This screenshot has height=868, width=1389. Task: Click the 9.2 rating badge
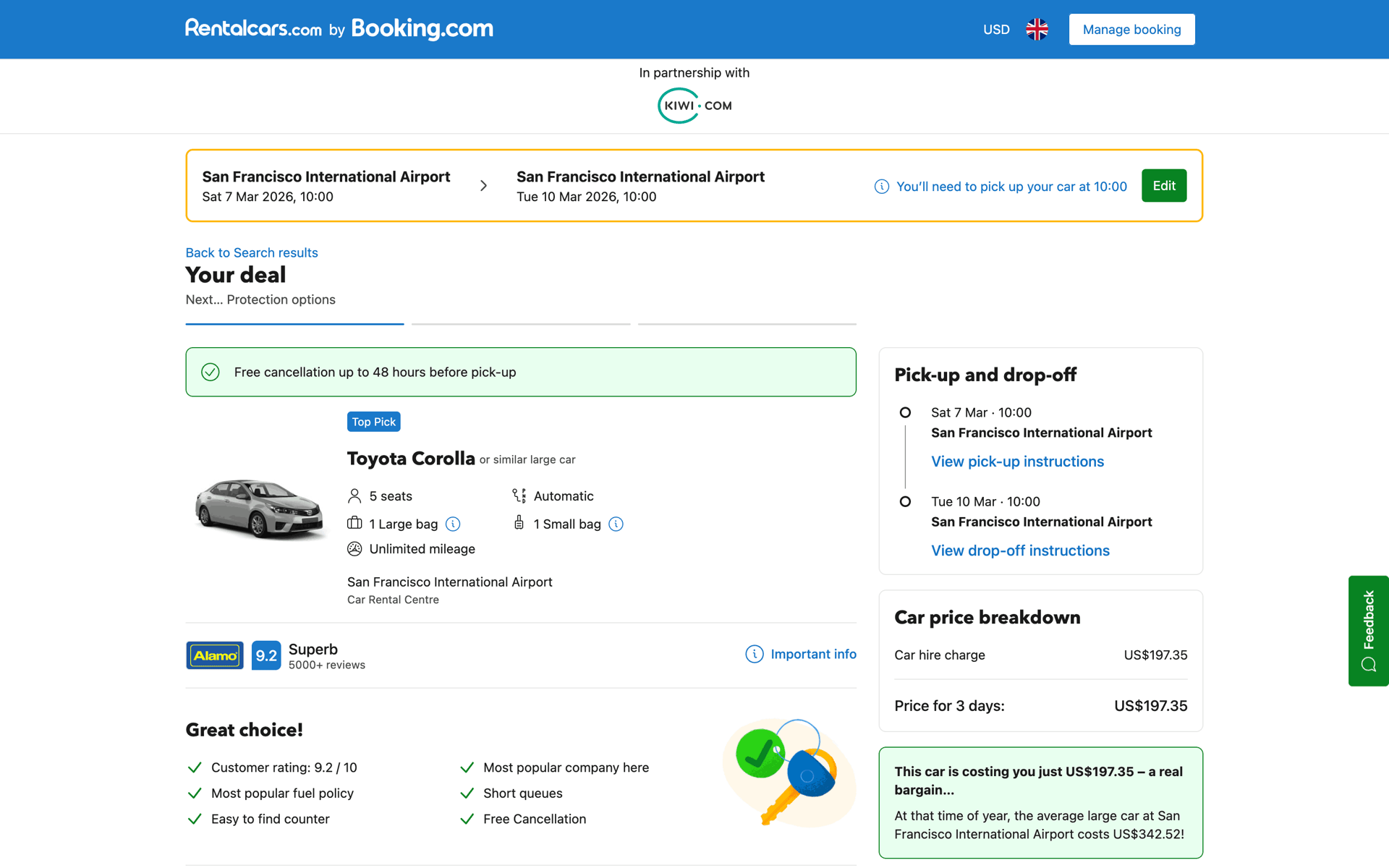266,655
